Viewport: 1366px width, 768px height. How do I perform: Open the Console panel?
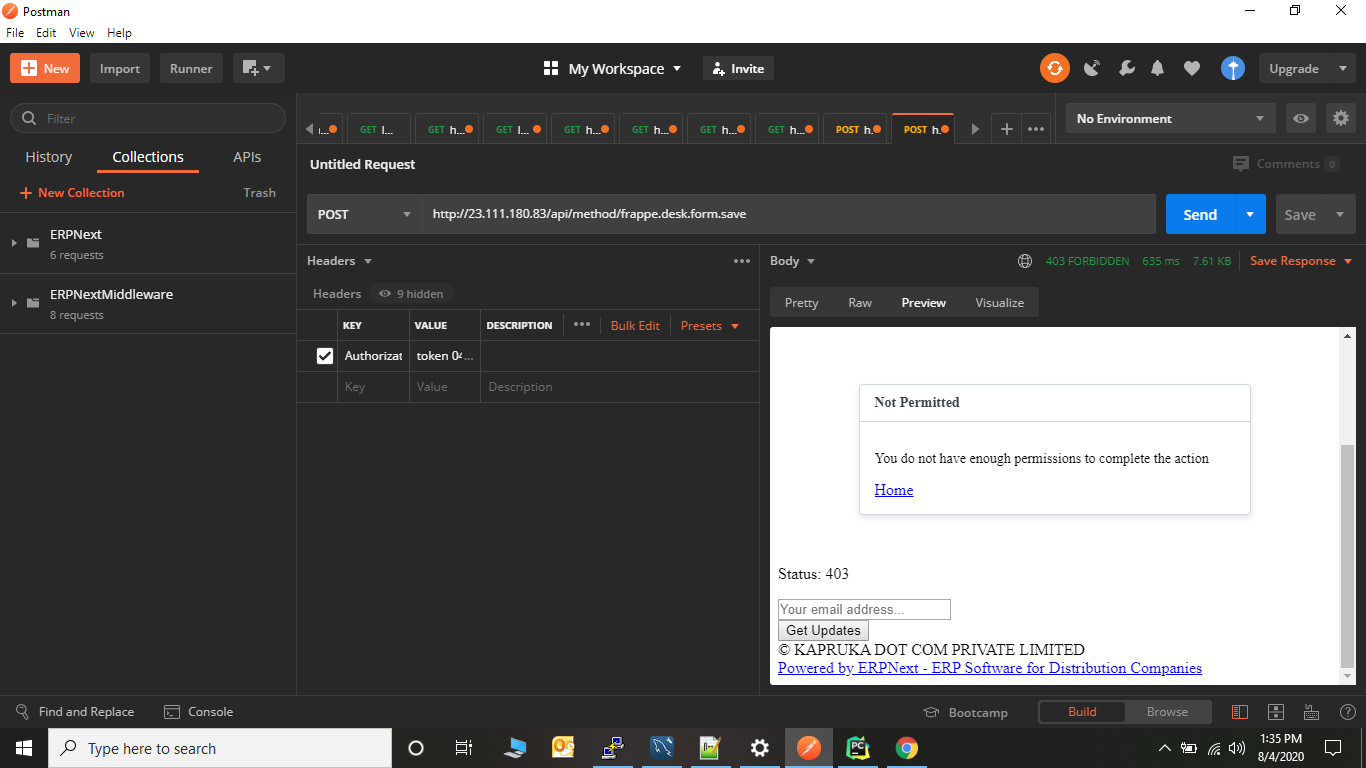click(x=198, y=712)
